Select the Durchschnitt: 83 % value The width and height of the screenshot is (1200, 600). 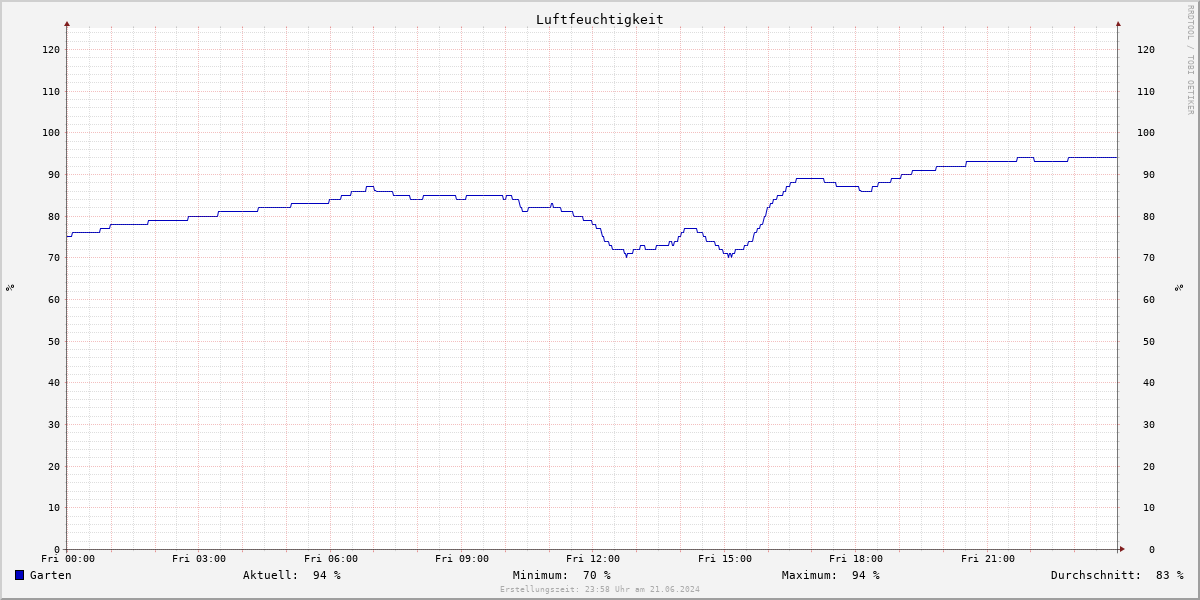1117,575
